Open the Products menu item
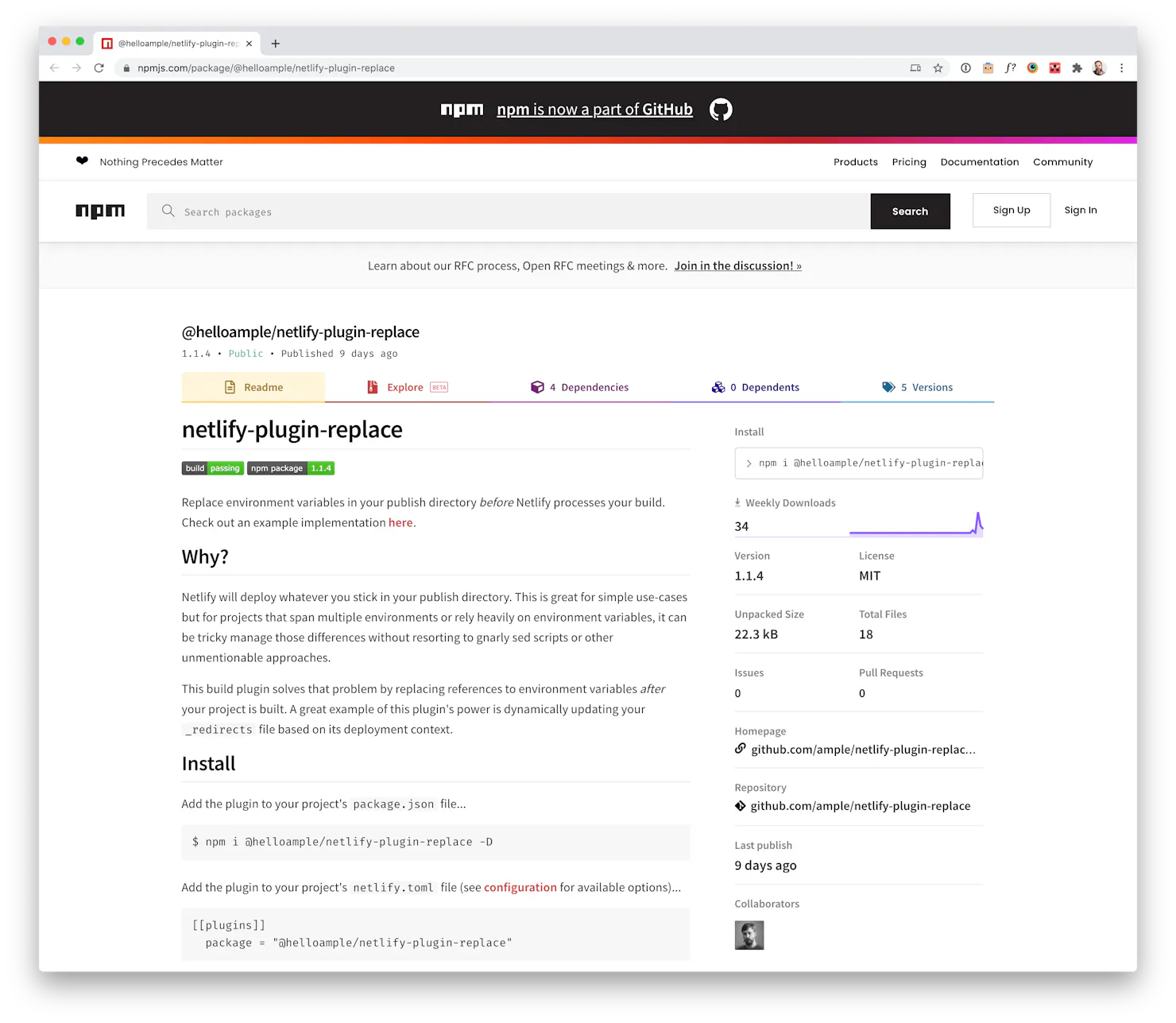The width and height of the screenshot is (1176, 1023). point(856,162)
